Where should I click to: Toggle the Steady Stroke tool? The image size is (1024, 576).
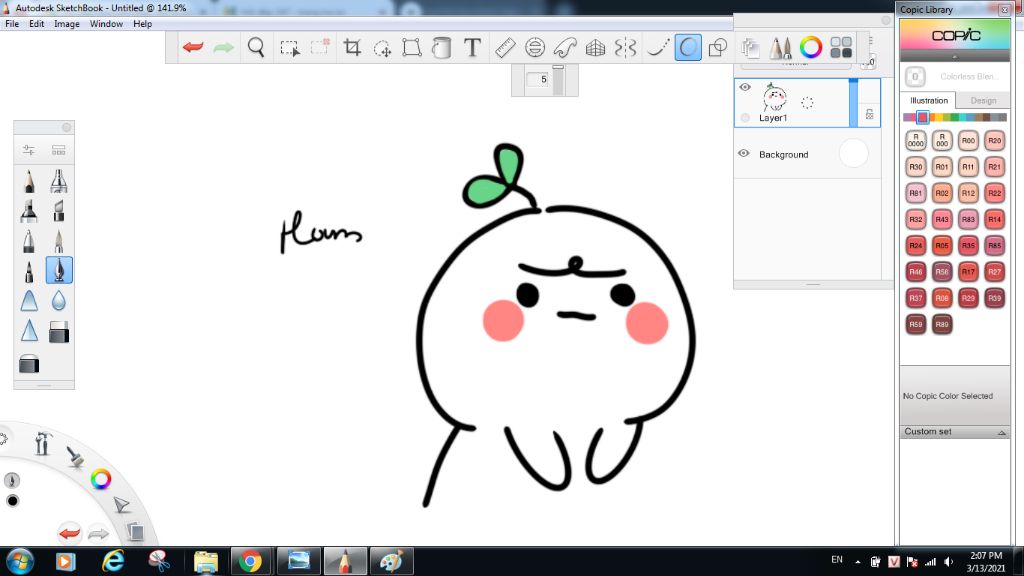[x=657, y=48]
